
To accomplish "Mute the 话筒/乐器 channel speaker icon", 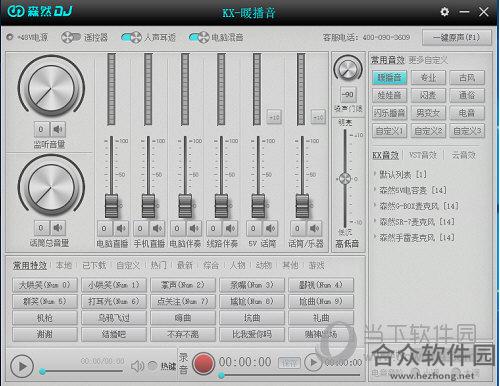I will click(x=314, y=228).
